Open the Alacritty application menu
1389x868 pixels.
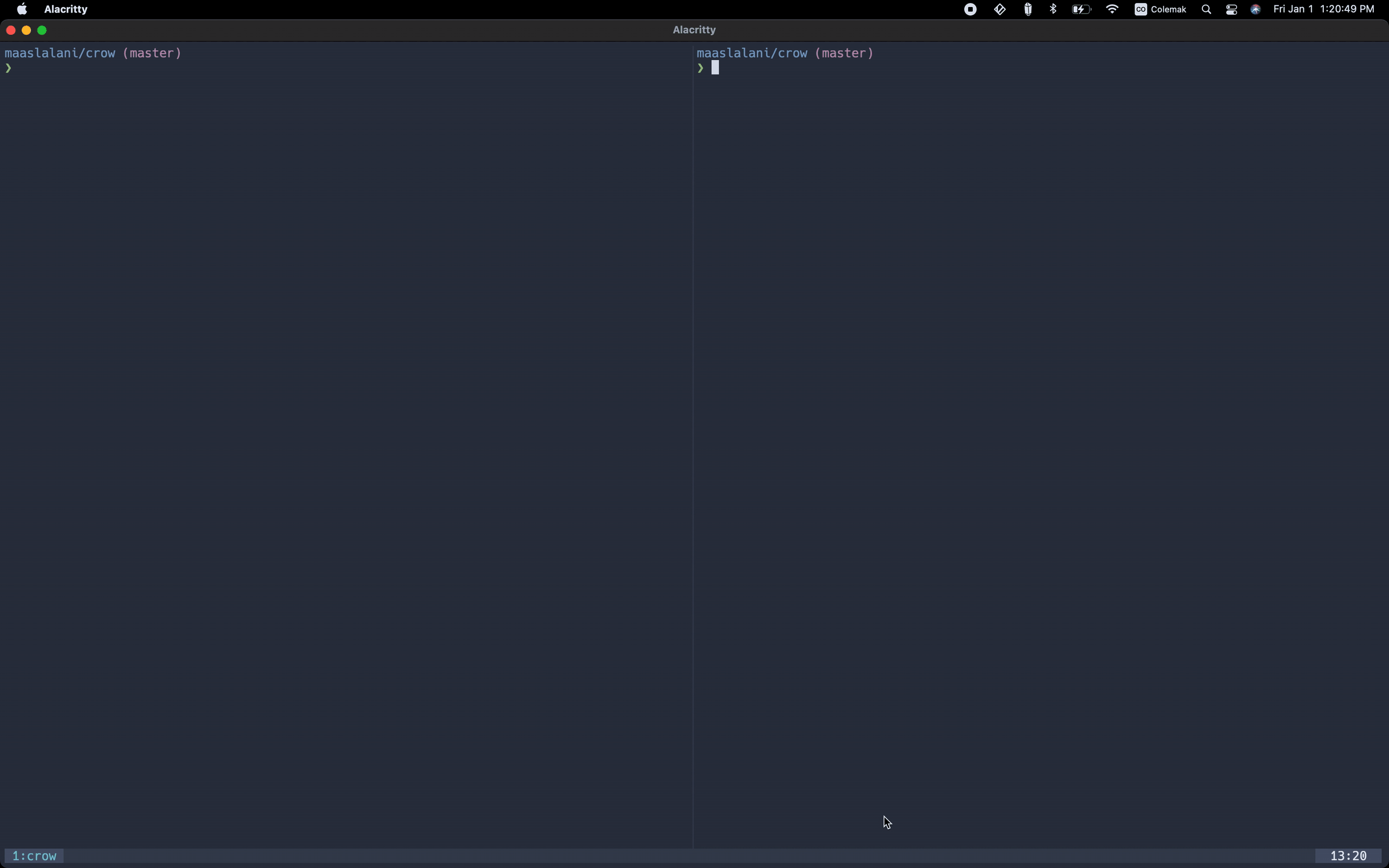pos(66,9)
